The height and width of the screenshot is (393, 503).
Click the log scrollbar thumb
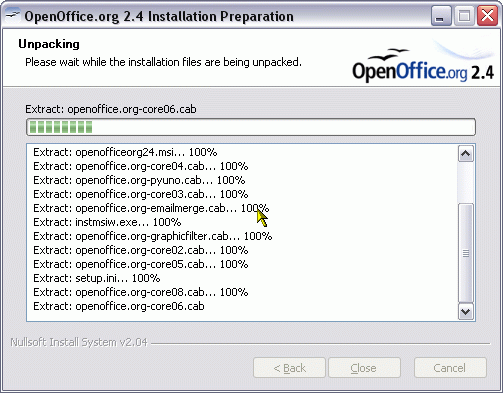pos(465,253)
